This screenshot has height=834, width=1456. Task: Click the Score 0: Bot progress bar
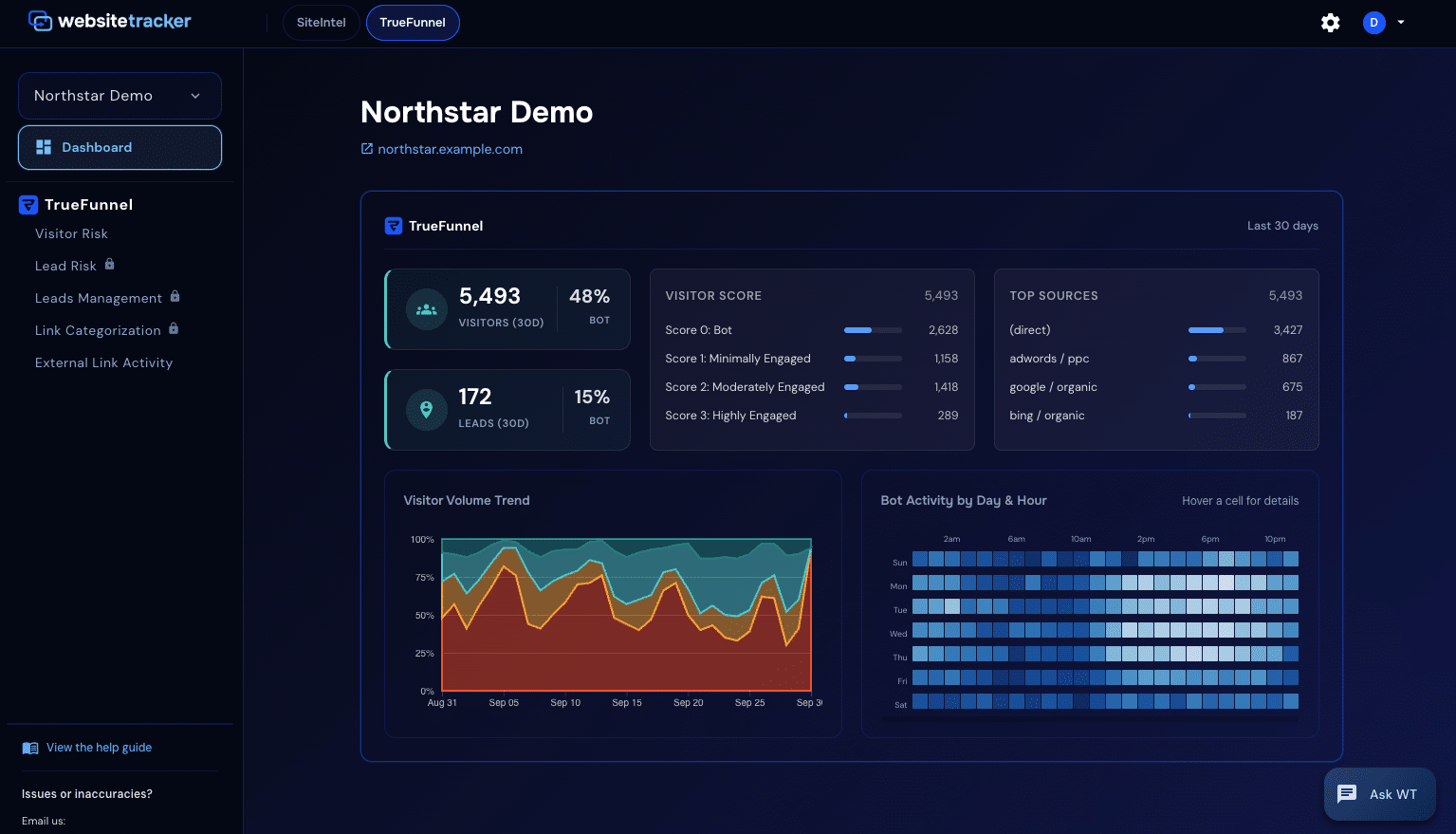click(873, 330)
